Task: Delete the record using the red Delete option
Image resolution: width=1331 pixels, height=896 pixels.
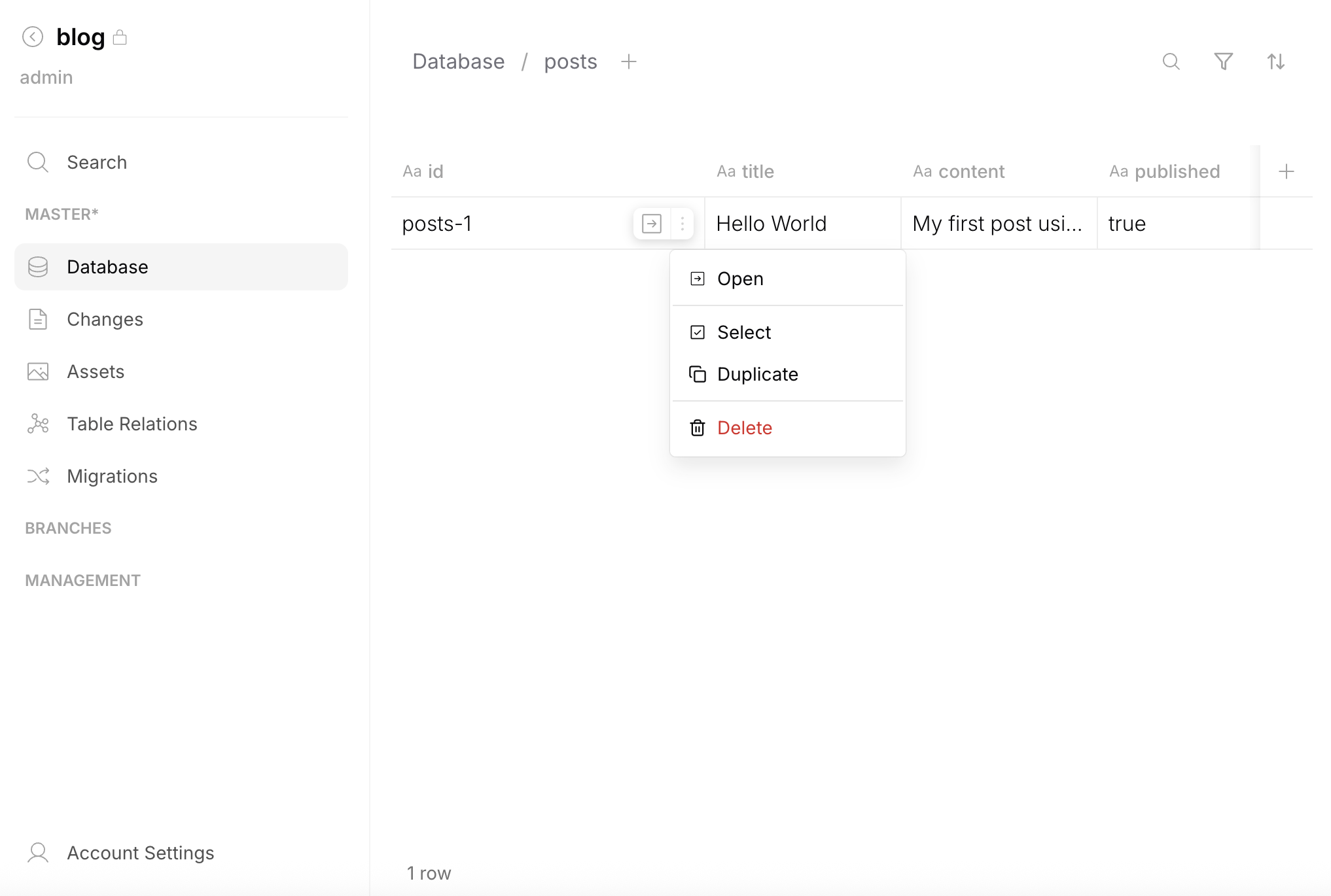Action: (745, 427)
